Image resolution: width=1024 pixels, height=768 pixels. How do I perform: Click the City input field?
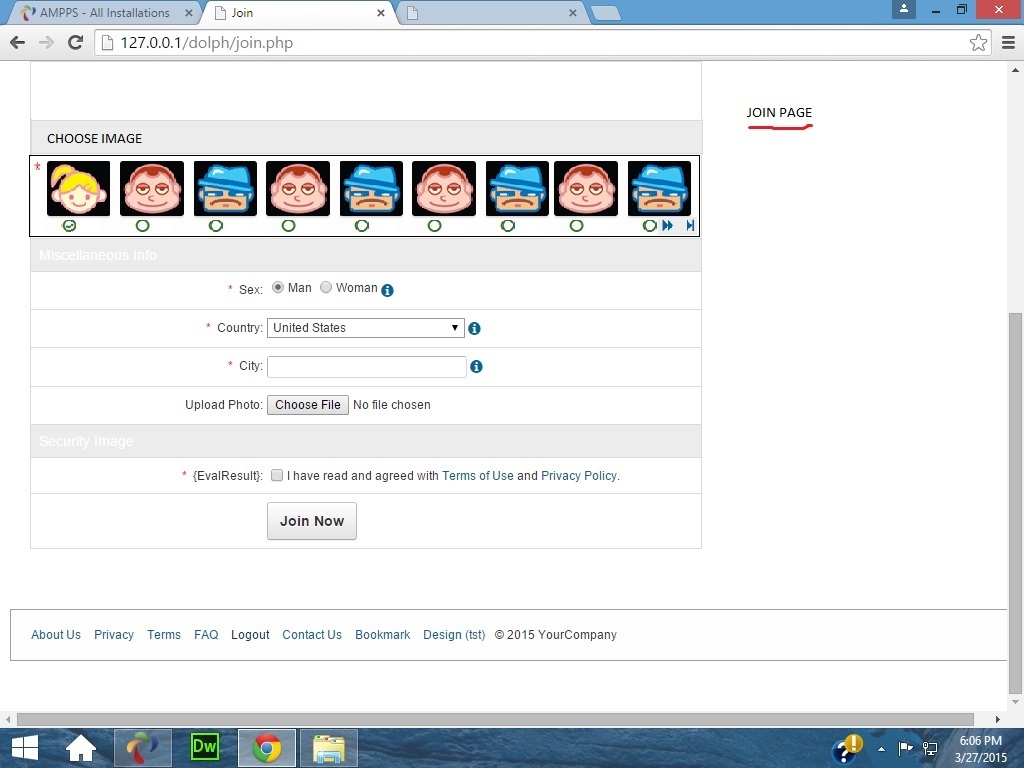pos(366,366)
